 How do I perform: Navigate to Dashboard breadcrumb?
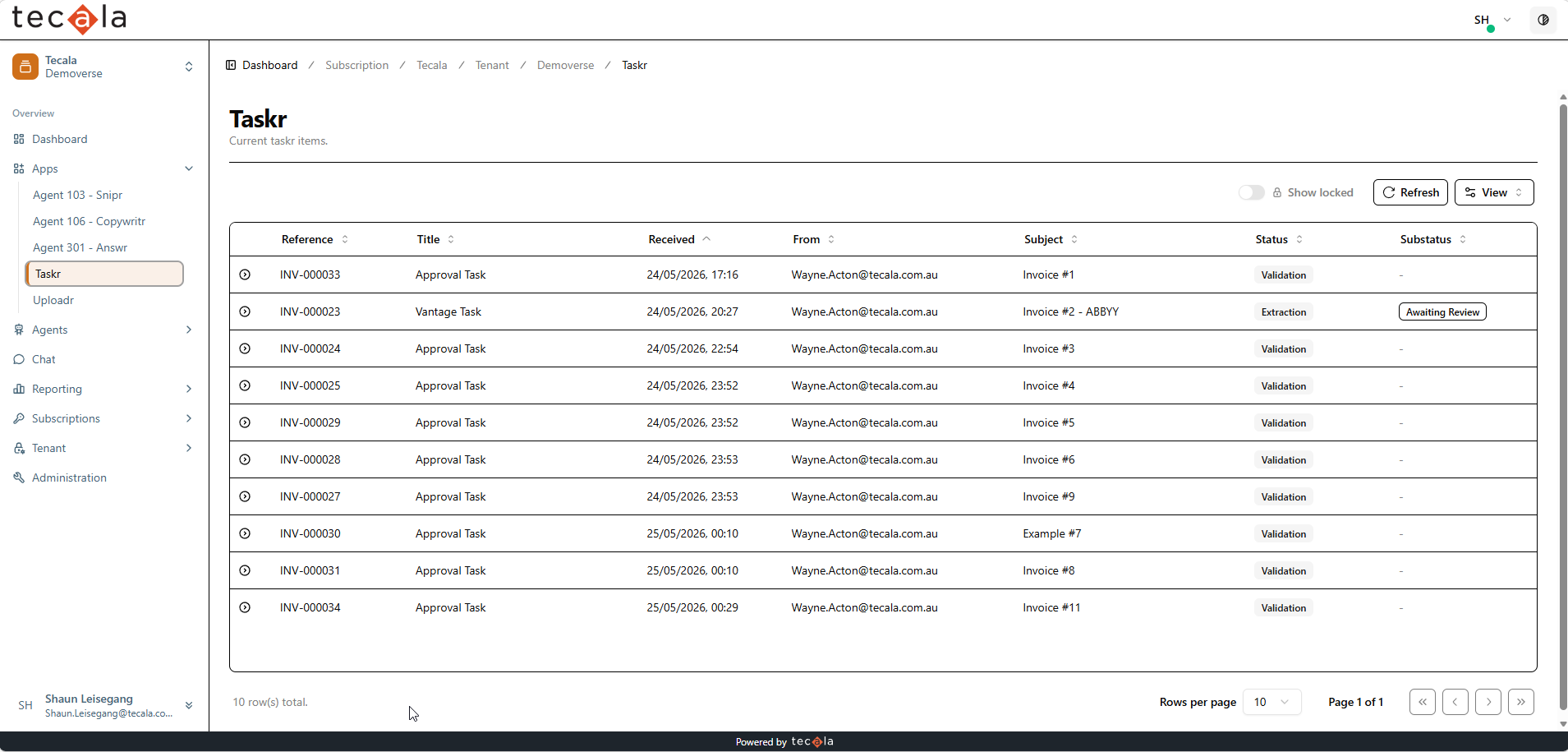pos(269,65)
